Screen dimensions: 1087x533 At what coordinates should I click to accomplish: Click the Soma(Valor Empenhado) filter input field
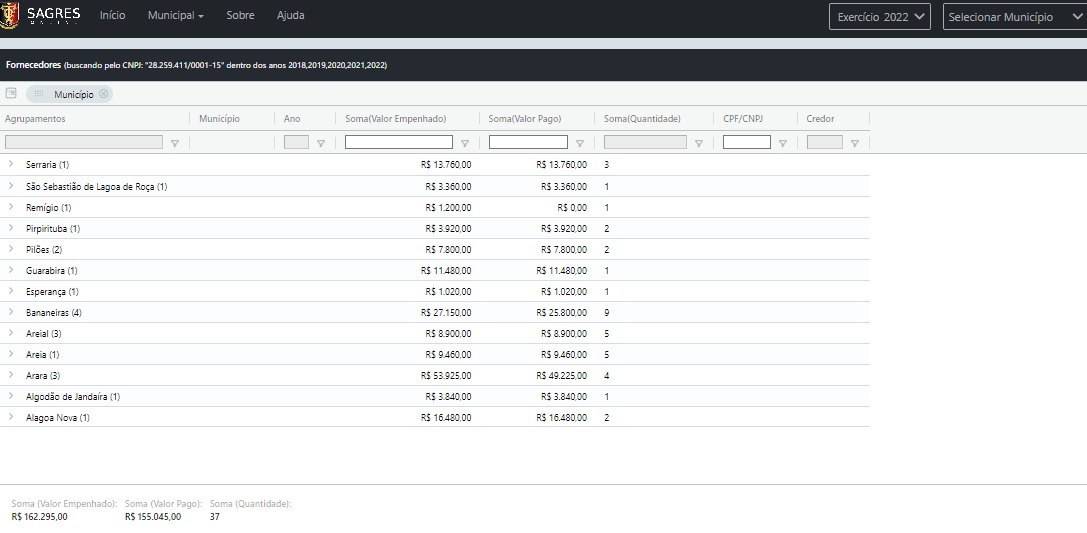coord(398,143)
